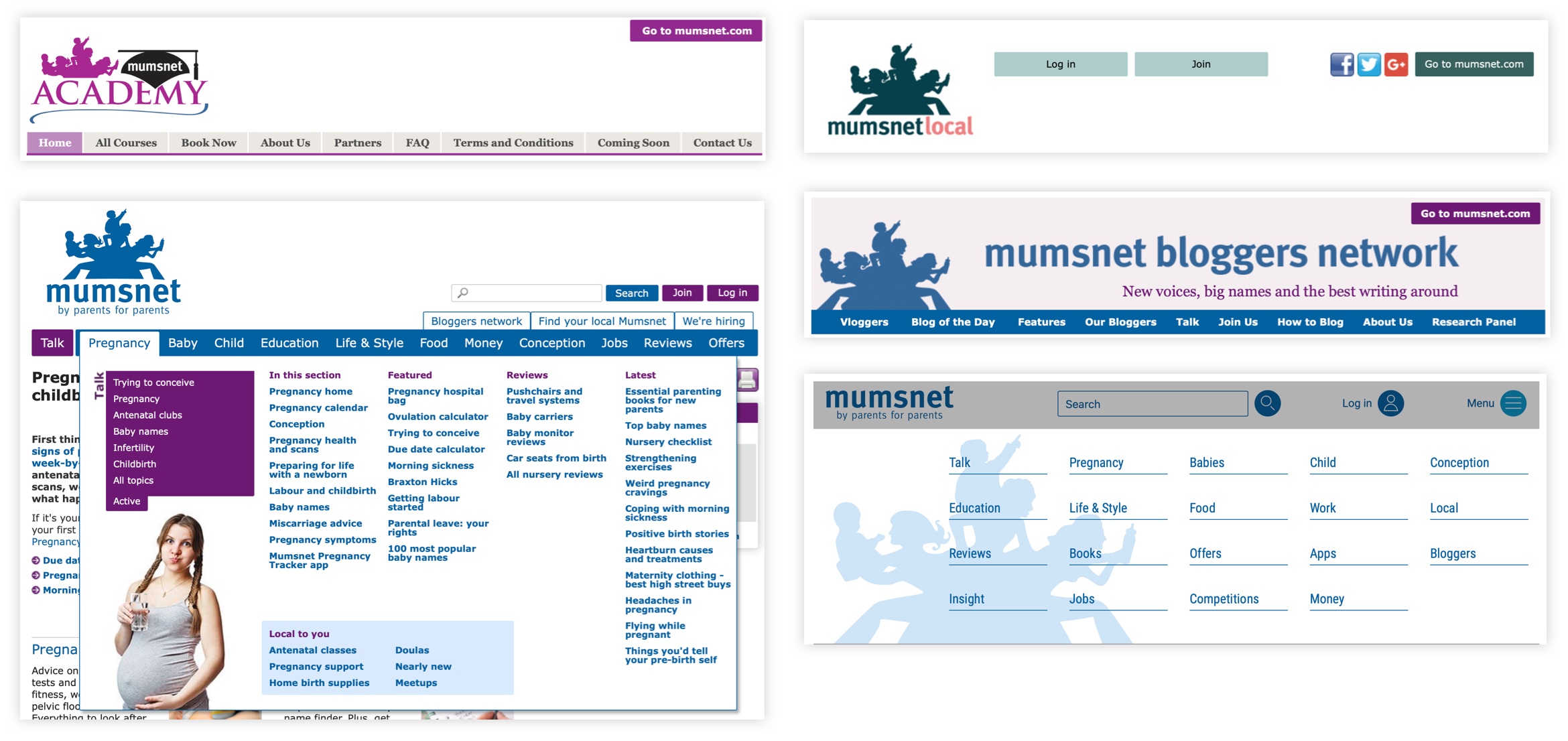
Task: Click the blue Search button
Action: point(631,293)
